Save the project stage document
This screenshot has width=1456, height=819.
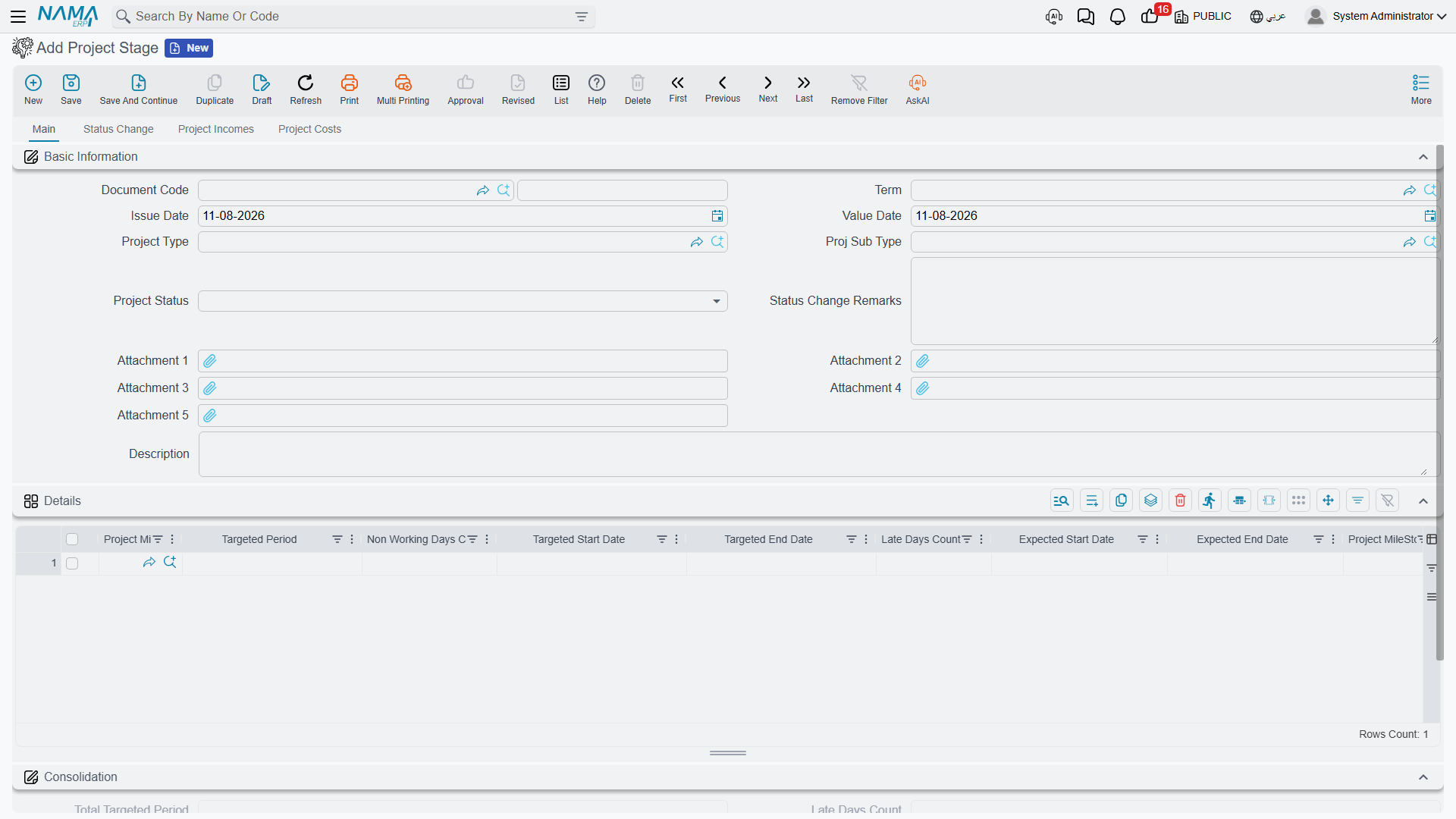coord(71,89)
